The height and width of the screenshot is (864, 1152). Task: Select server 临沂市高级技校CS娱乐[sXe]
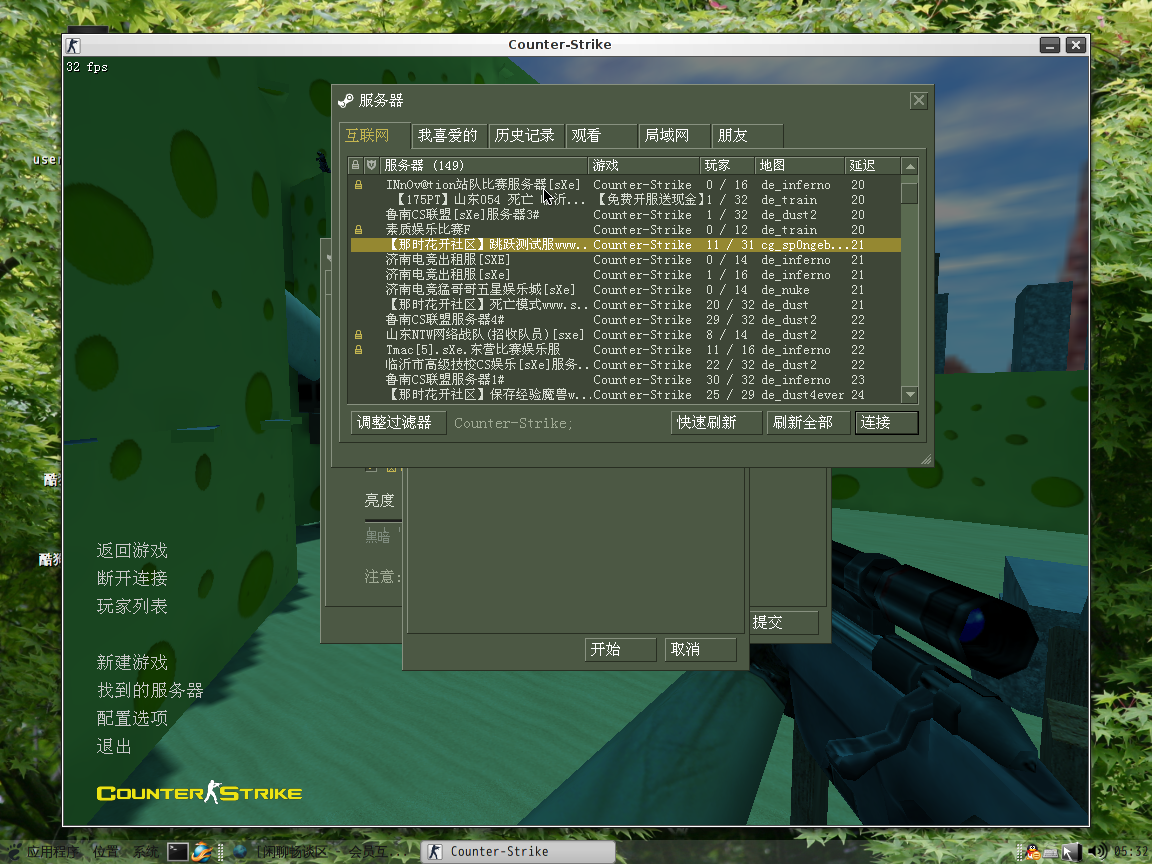coord(625,365)
